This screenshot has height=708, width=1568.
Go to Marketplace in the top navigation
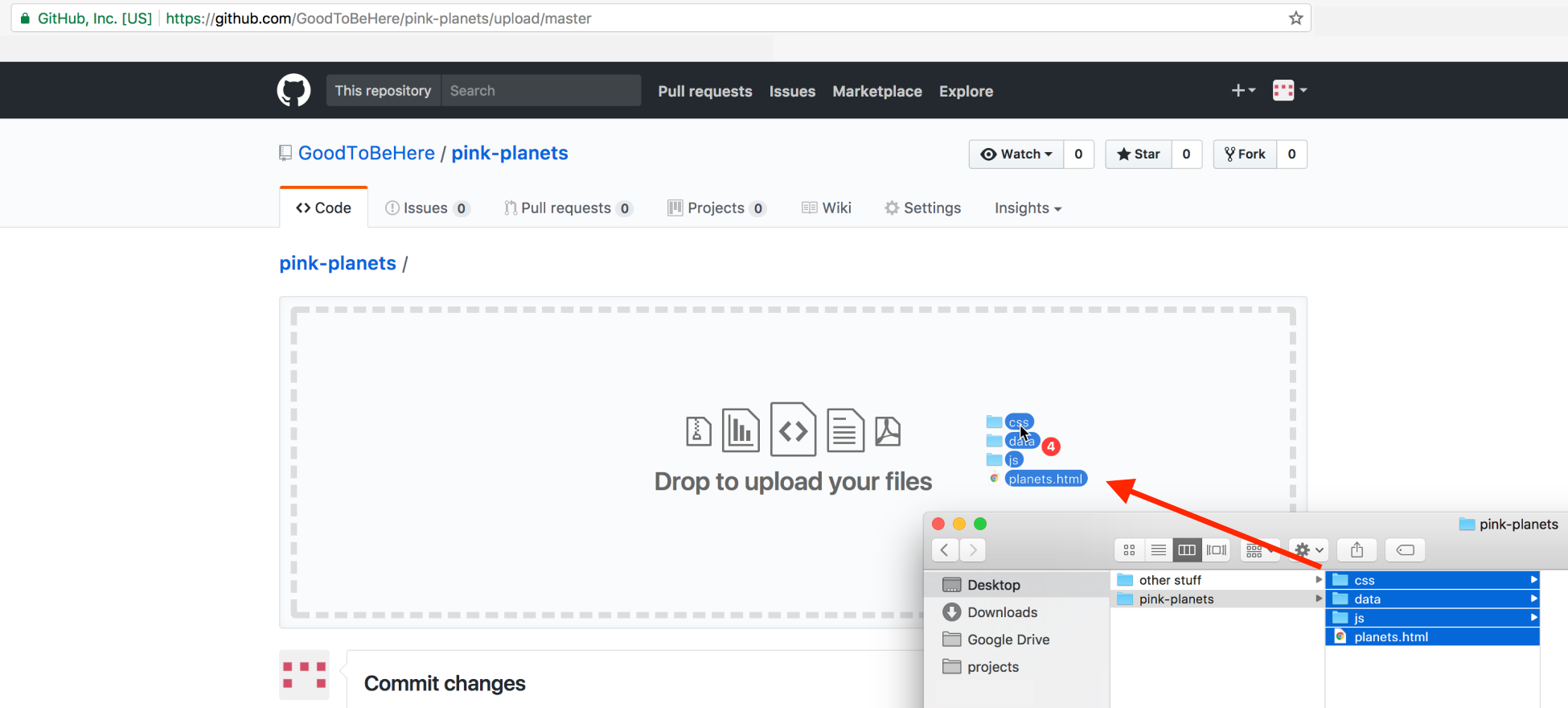[x=877, y=91]
